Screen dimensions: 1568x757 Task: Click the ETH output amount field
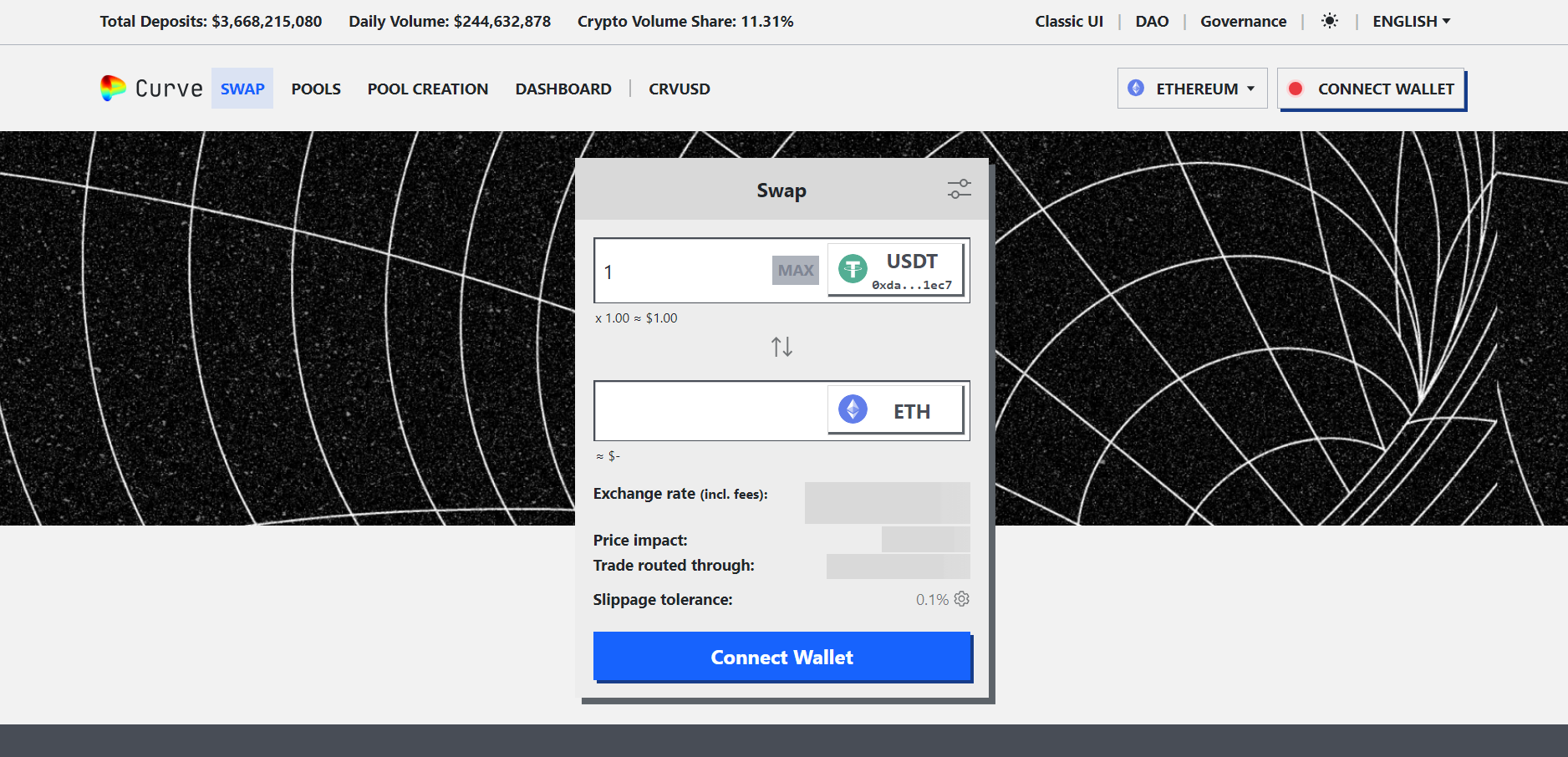coord(711,410)
